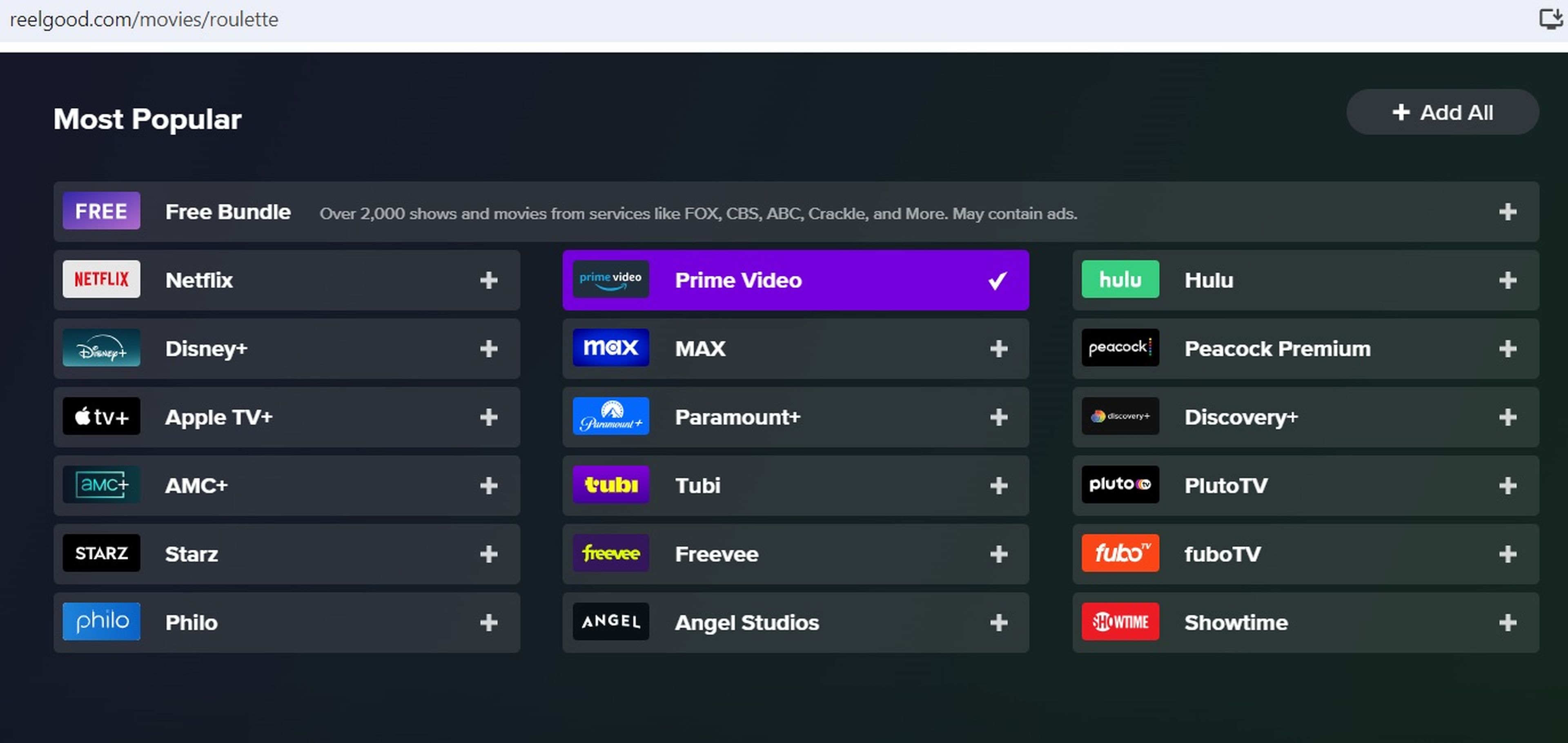Image resolution: width=1568 pixels, height=743 pixels.
Task: Click the Pluto TV logo icon
Action: coord(1120,485)
